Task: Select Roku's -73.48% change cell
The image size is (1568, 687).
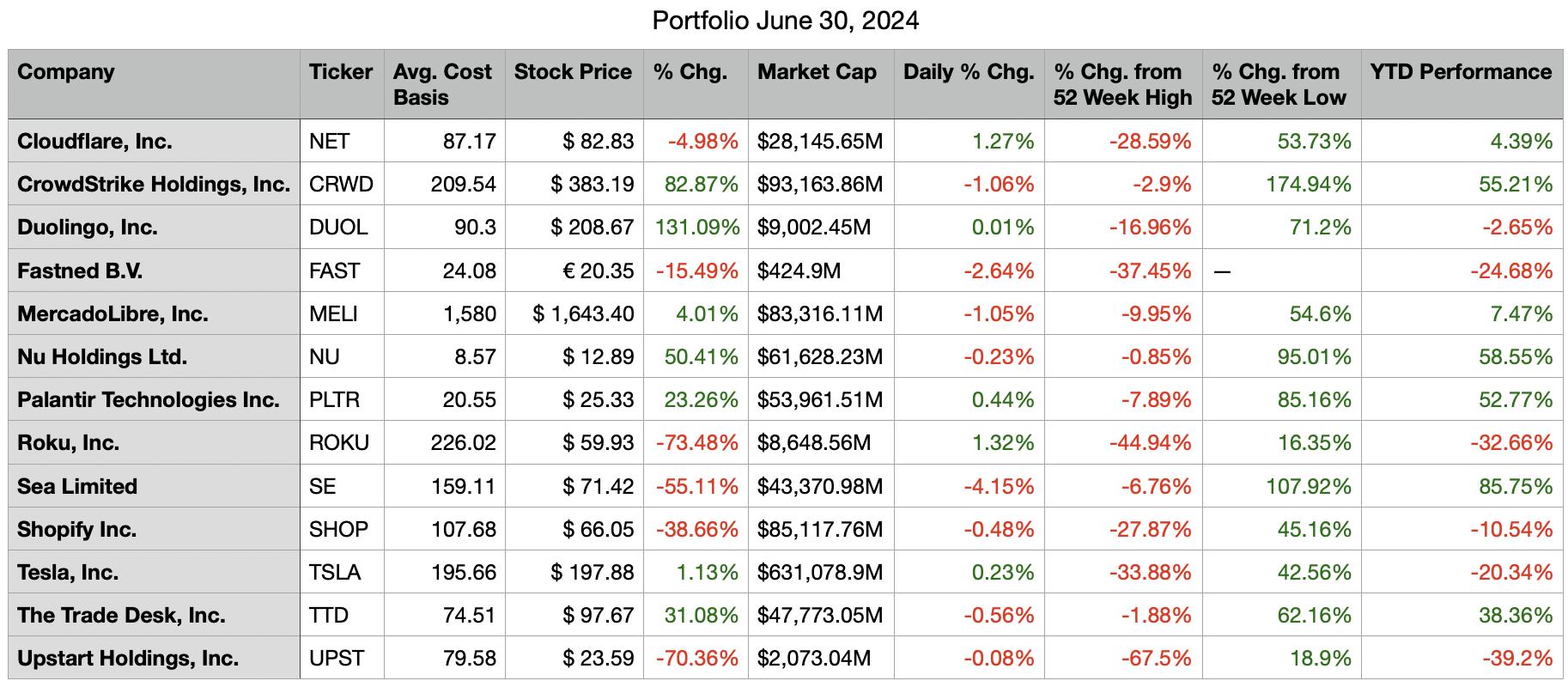Action: tap(696, 443)
